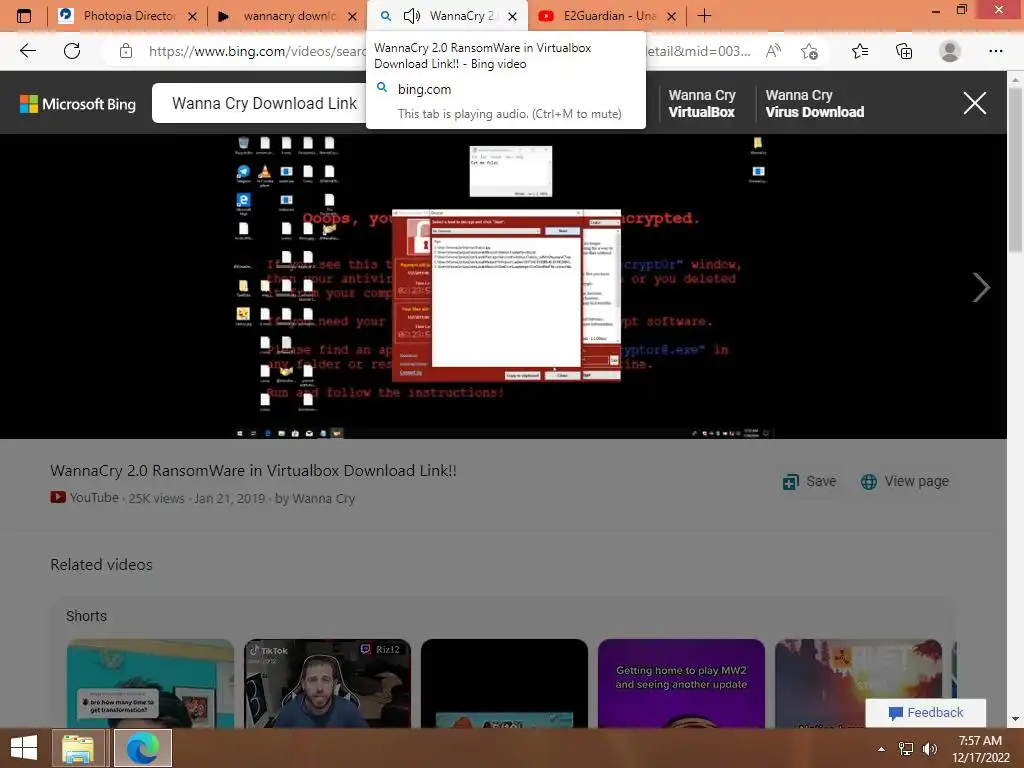The width and height of the screenshot is (1024, 768).
Task: Open the Windows Start menu
Action: click(x=24, y=748)
